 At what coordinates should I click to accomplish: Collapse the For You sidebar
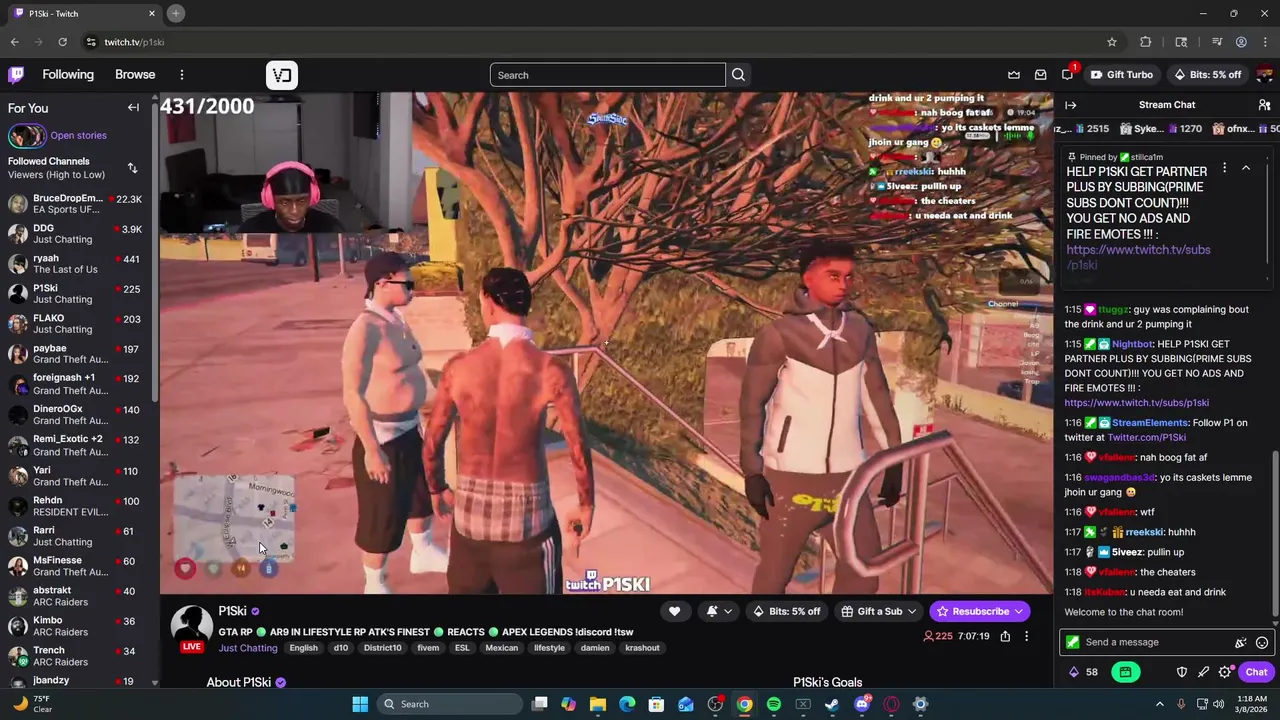coord(133,107)
